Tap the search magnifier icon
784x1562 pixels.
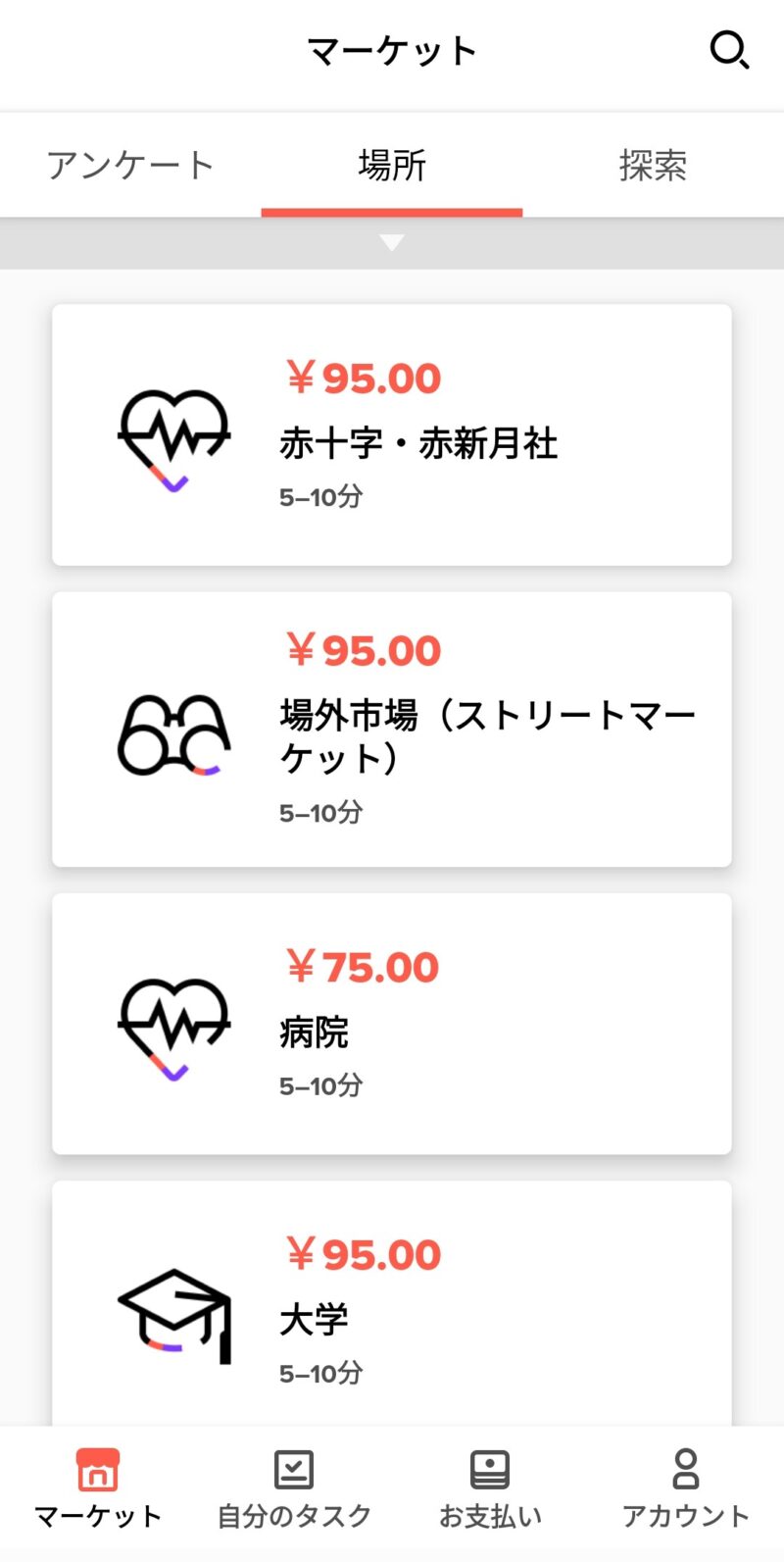pyautogui.click(x=729, y=49)
